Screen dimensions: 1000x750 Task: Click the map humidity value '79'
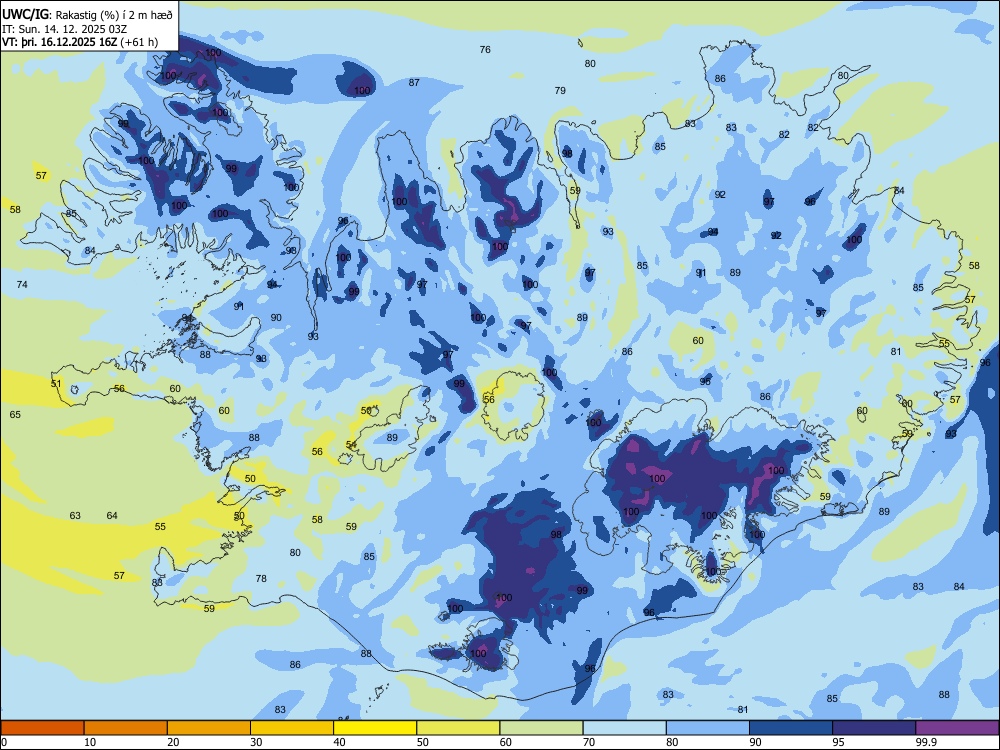click(560, 91)
